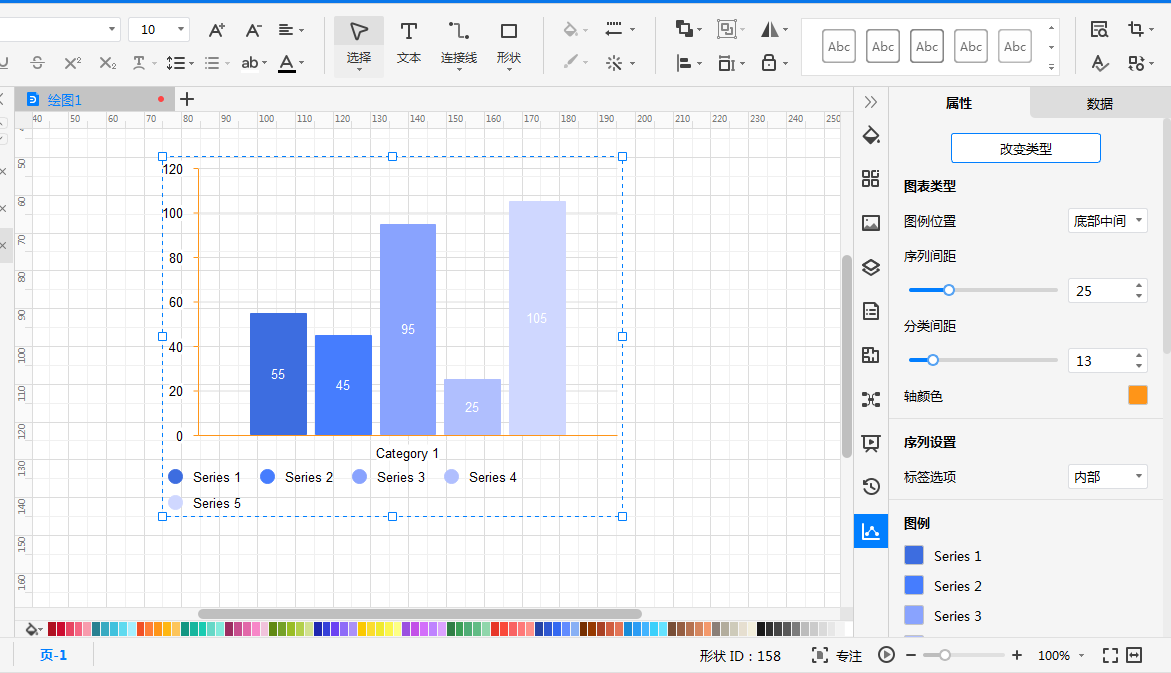Click the Category 1 axis label

tap(407, 453)
